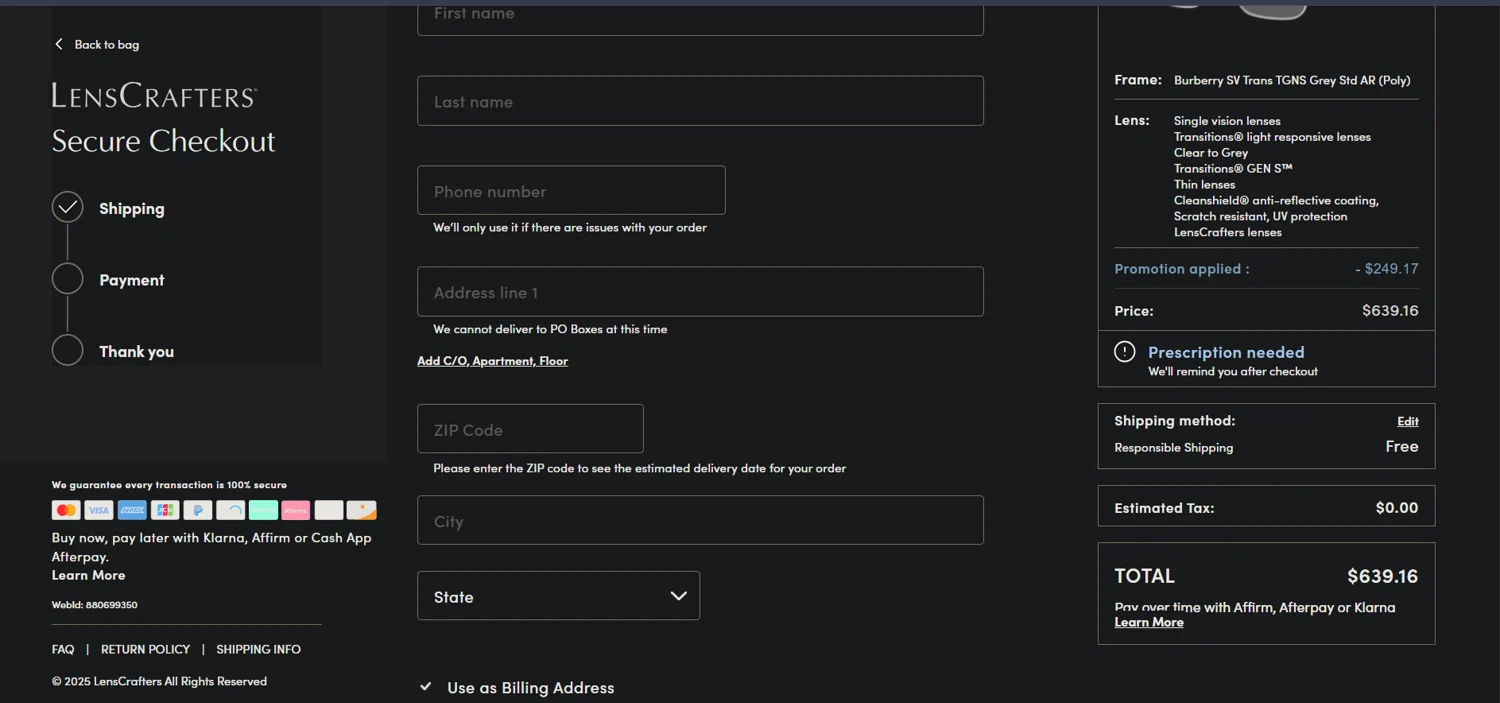The image size is (1500, 703).
Task: Click the pink Klarna payment icon
Action: [296, 510]
